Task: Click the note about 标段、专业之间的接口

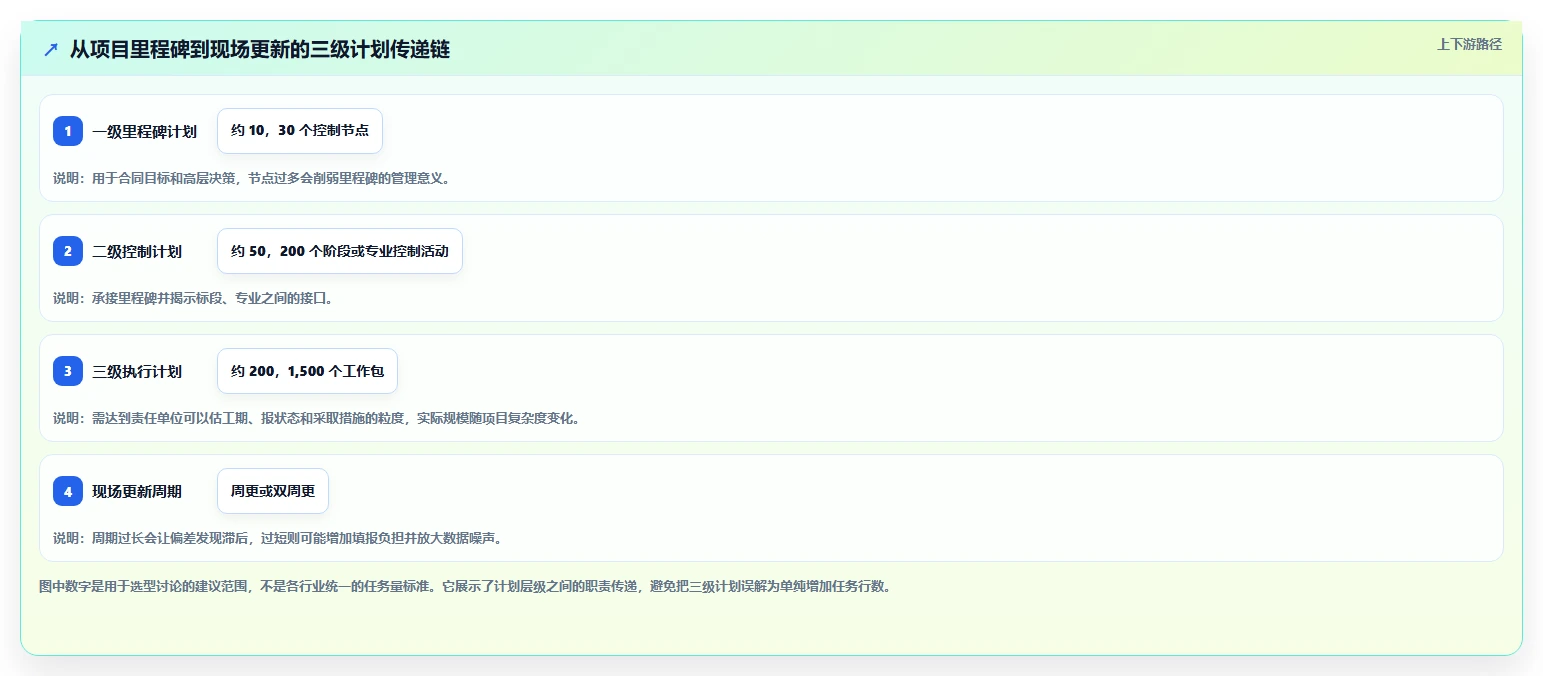Action: (x=193, y=299)
